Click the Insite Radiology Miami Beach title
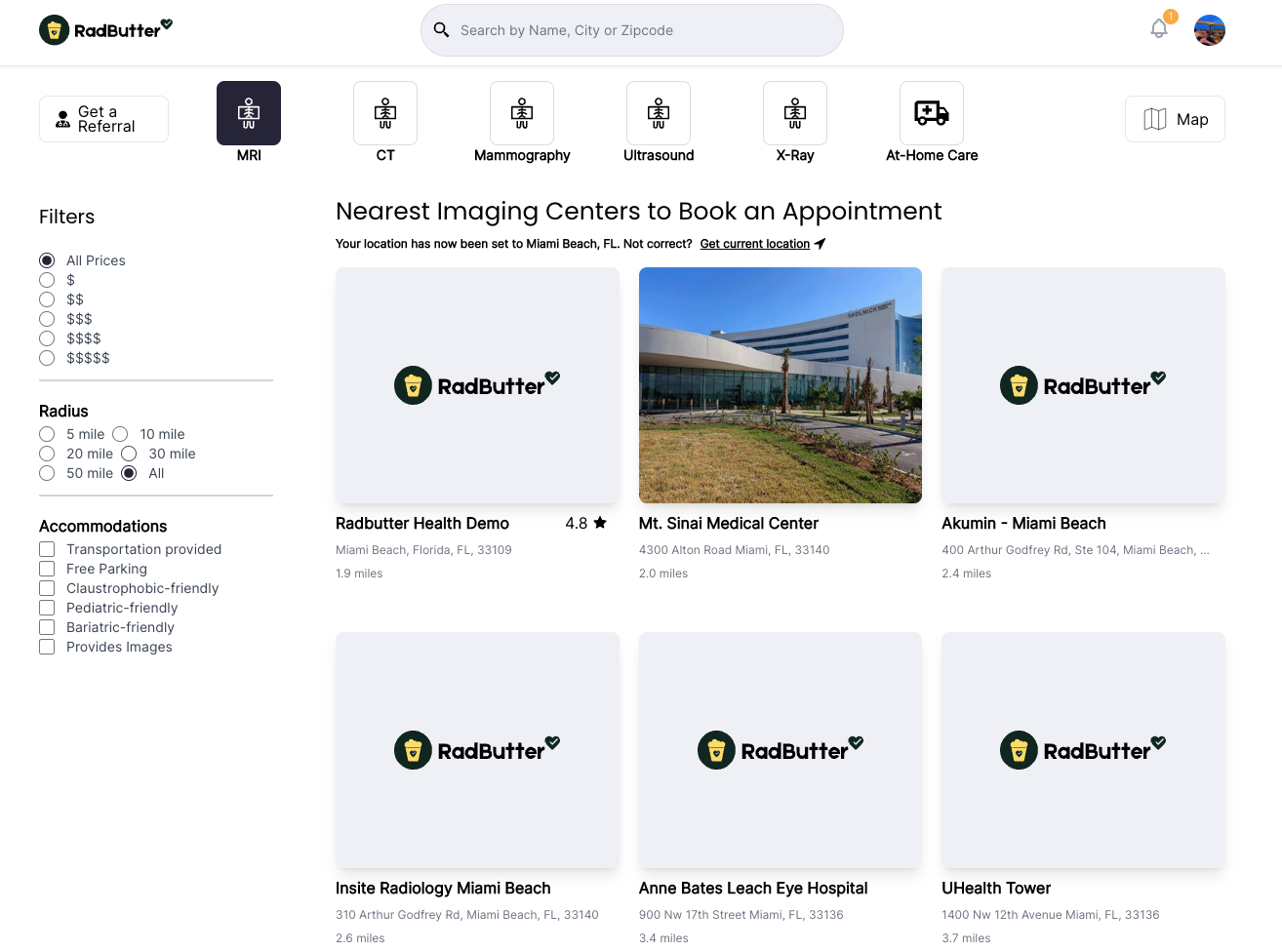The width and height of the screenshot is (1282, 952). click(x=443, y=889)
